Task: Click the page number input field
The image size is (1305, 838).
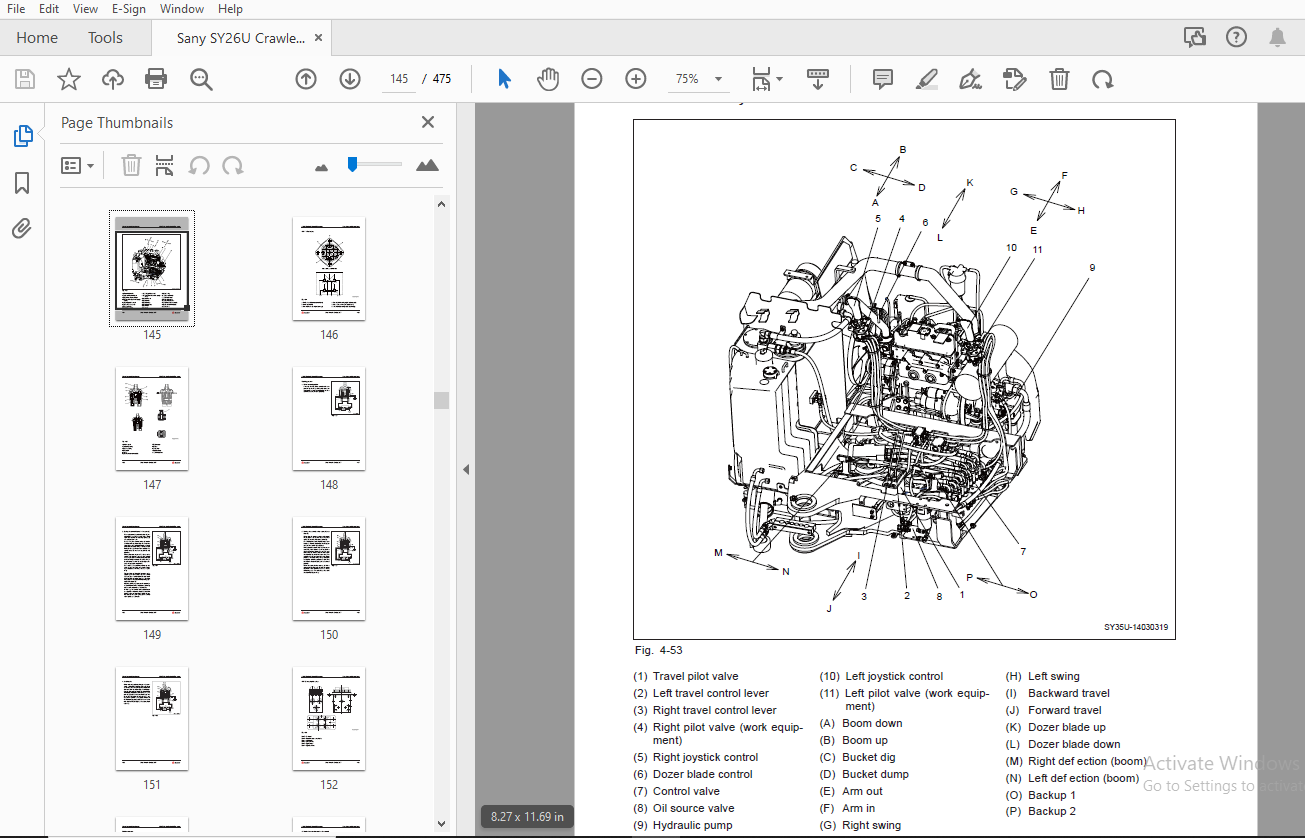Action: (400, 79)
